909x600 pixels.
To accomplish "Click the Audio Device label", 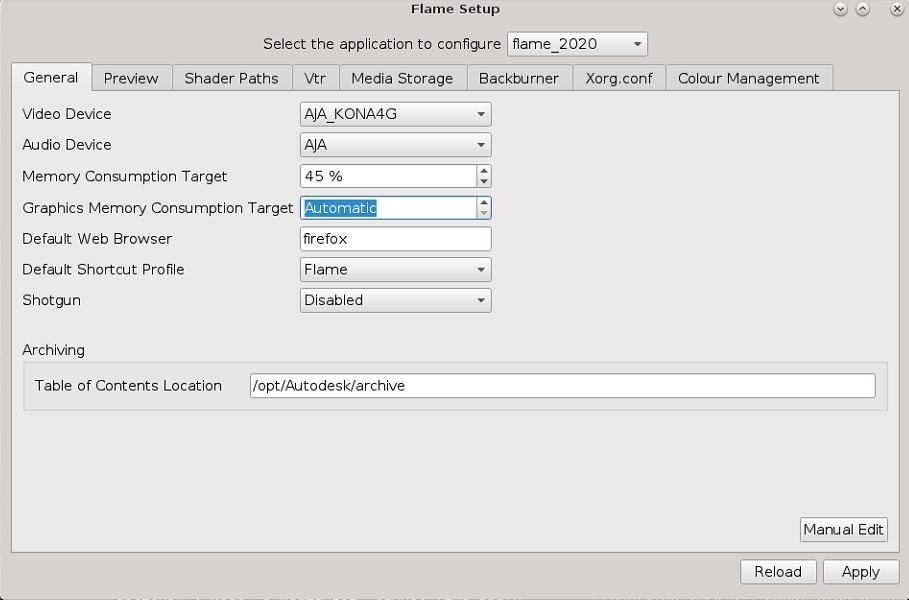I will 67,145.
